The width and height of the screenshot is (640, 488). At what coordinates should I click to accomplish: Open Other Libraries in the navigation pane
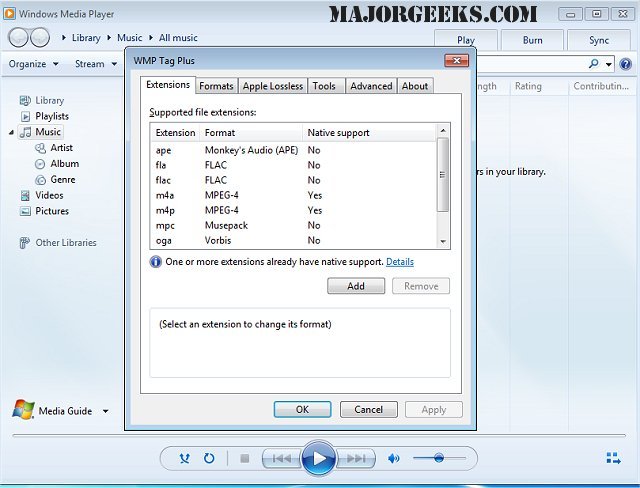coord(58,243)
